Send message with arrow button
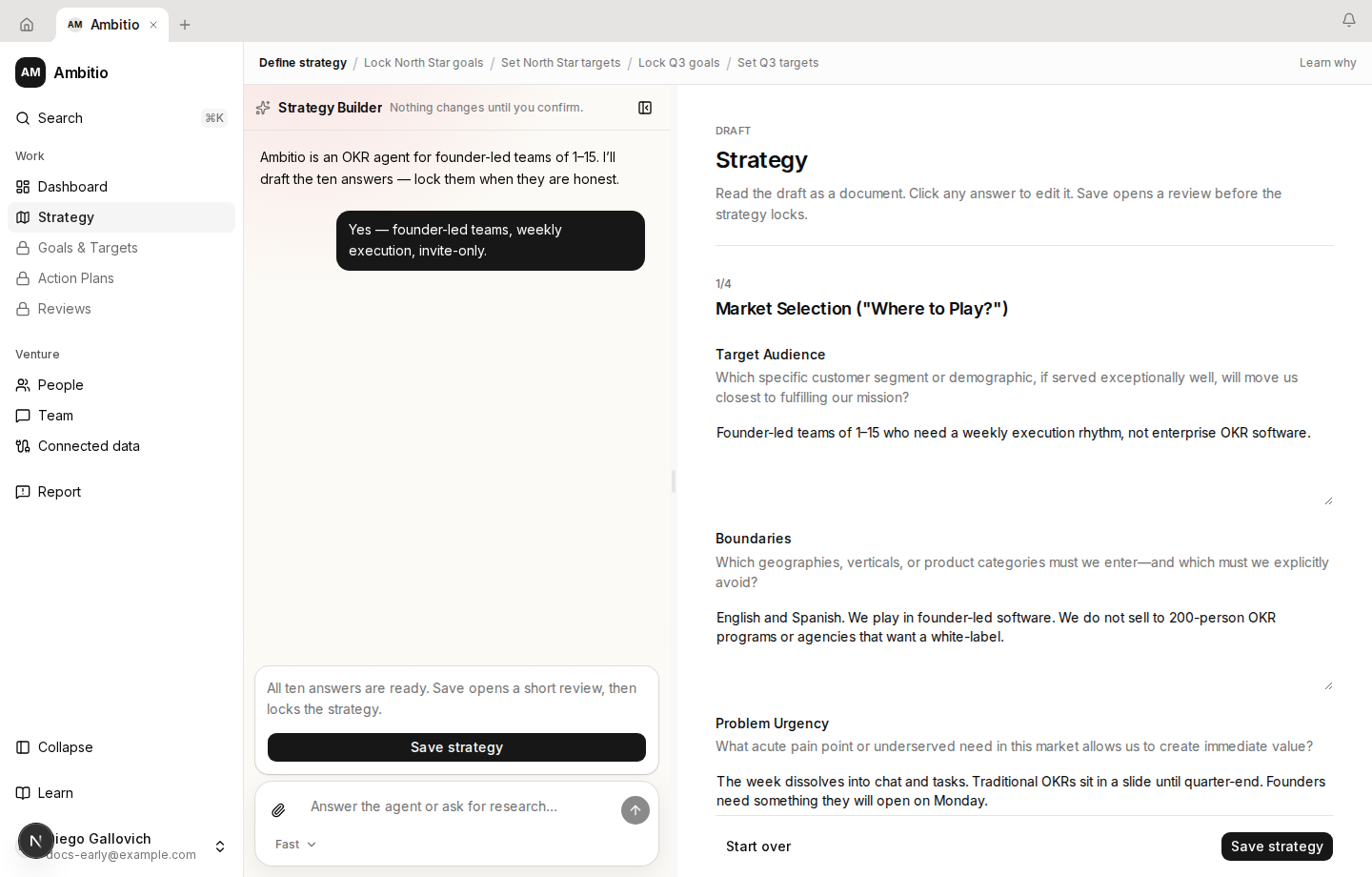This screenshot has width=1372, height=877. click(x=636, y=810)
